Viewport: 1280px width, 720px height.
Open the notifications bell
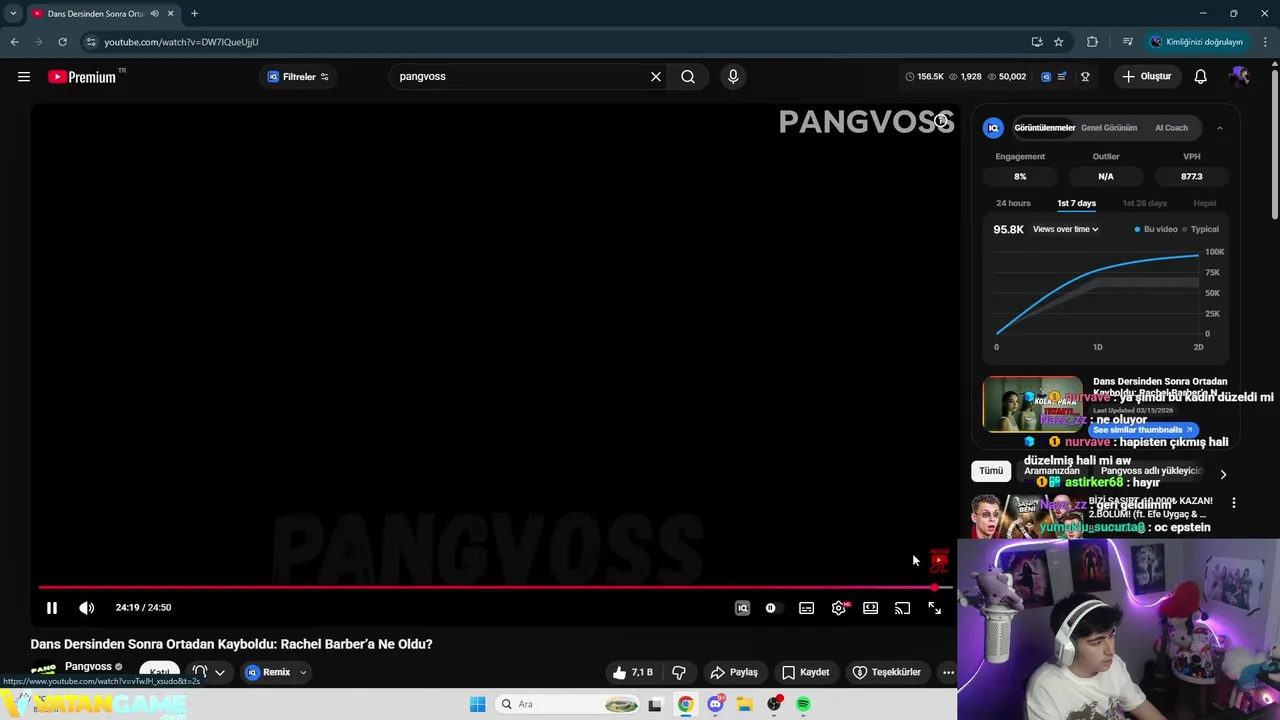coord(1201,77)
